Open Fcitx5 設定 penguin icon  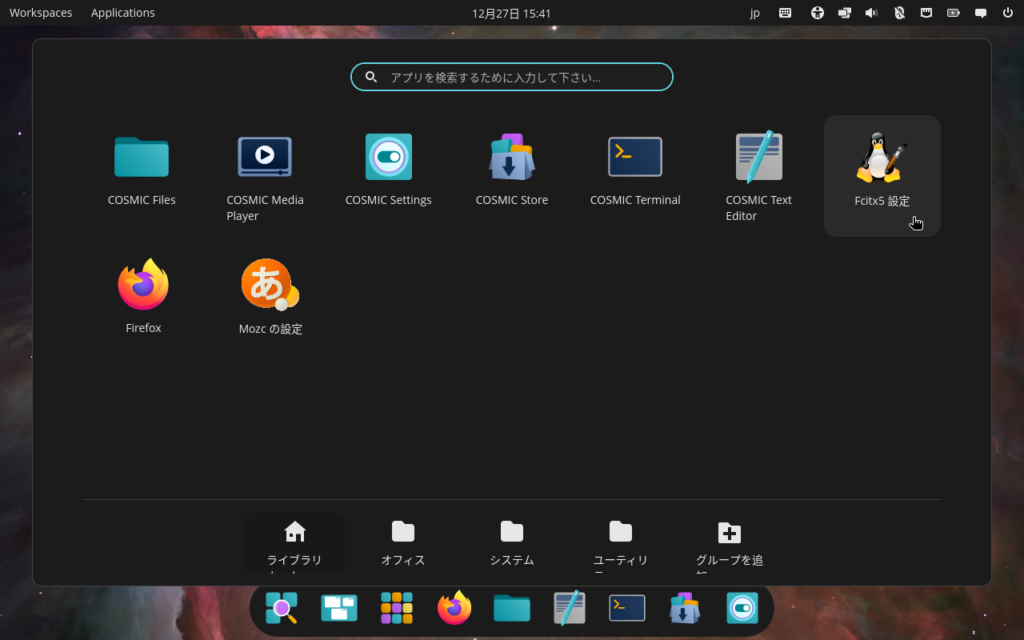point(881,172)
